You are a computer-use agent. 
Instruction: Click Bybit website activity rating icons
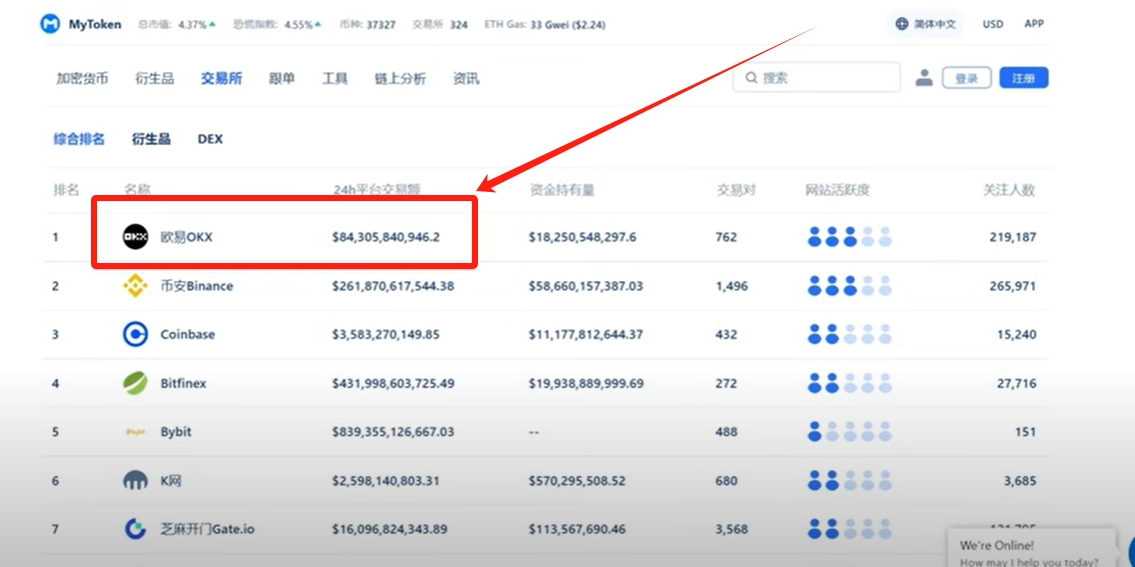(849, 432)
